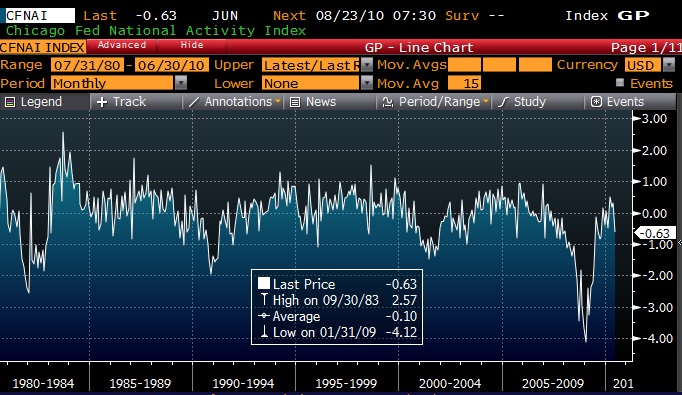Click the Average -0.10 legend row

click(x=338, y=316)
